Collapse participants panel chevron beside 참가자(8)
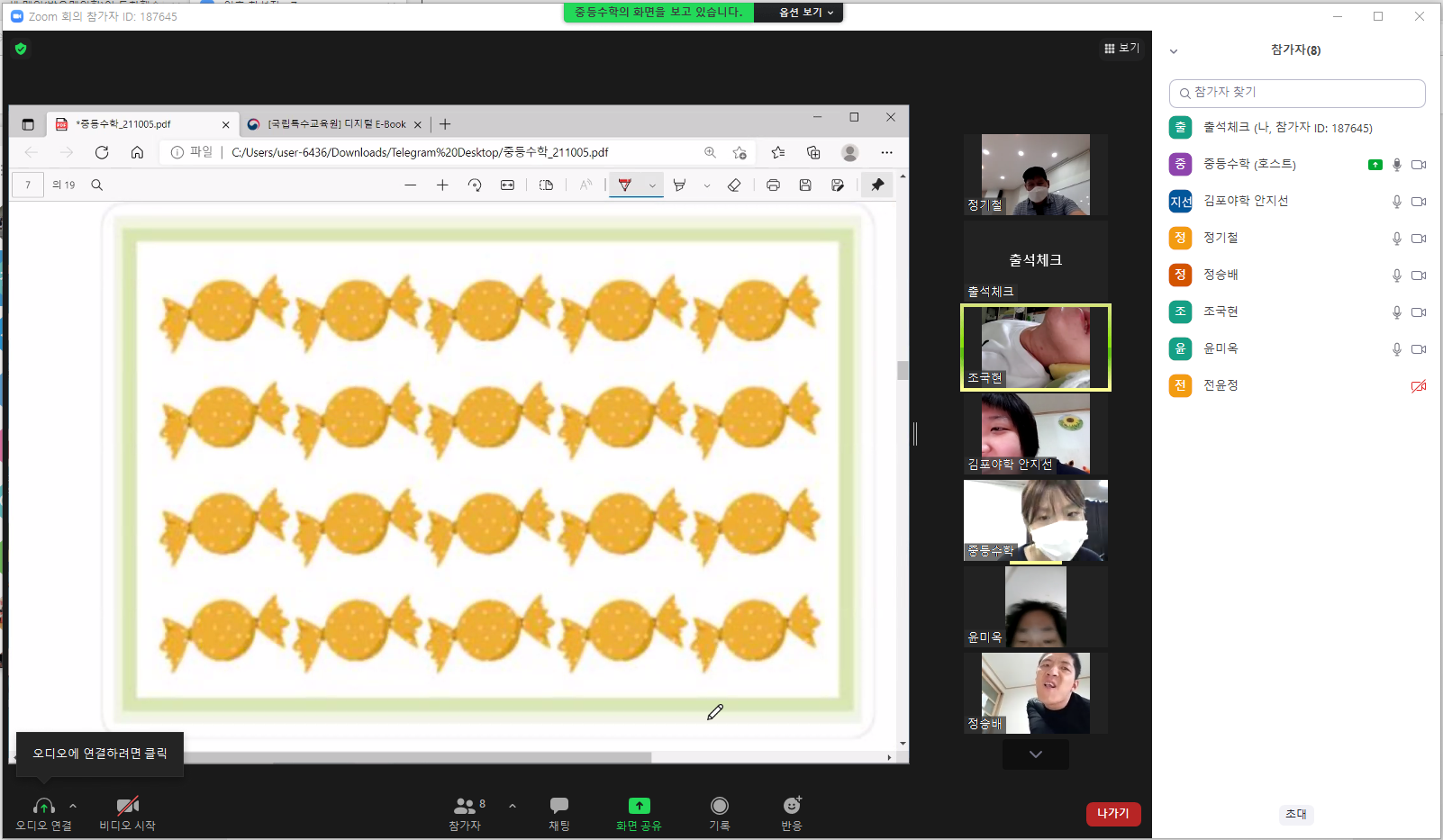 point(1174,51)
